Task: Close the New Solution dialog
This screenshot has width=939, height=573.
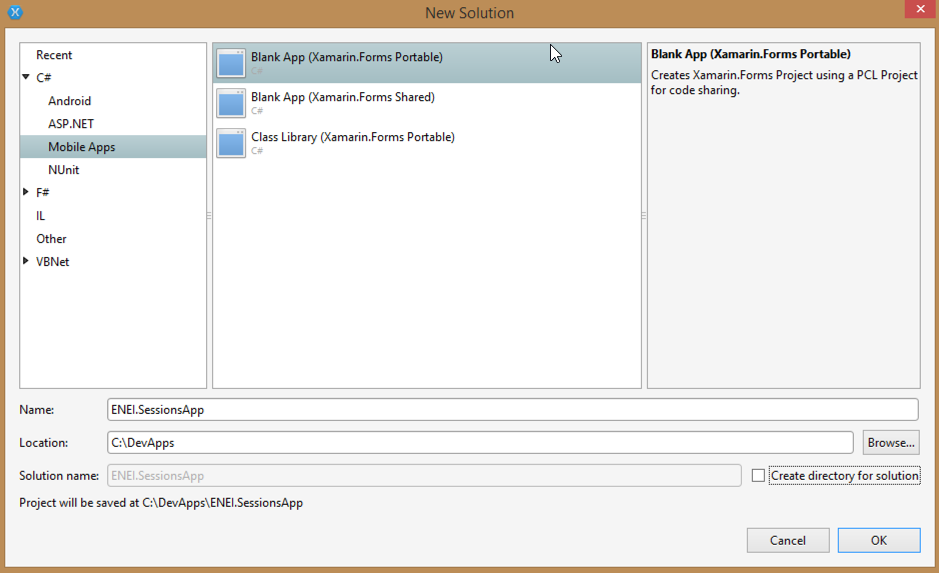Action: [x=920, y=8]
